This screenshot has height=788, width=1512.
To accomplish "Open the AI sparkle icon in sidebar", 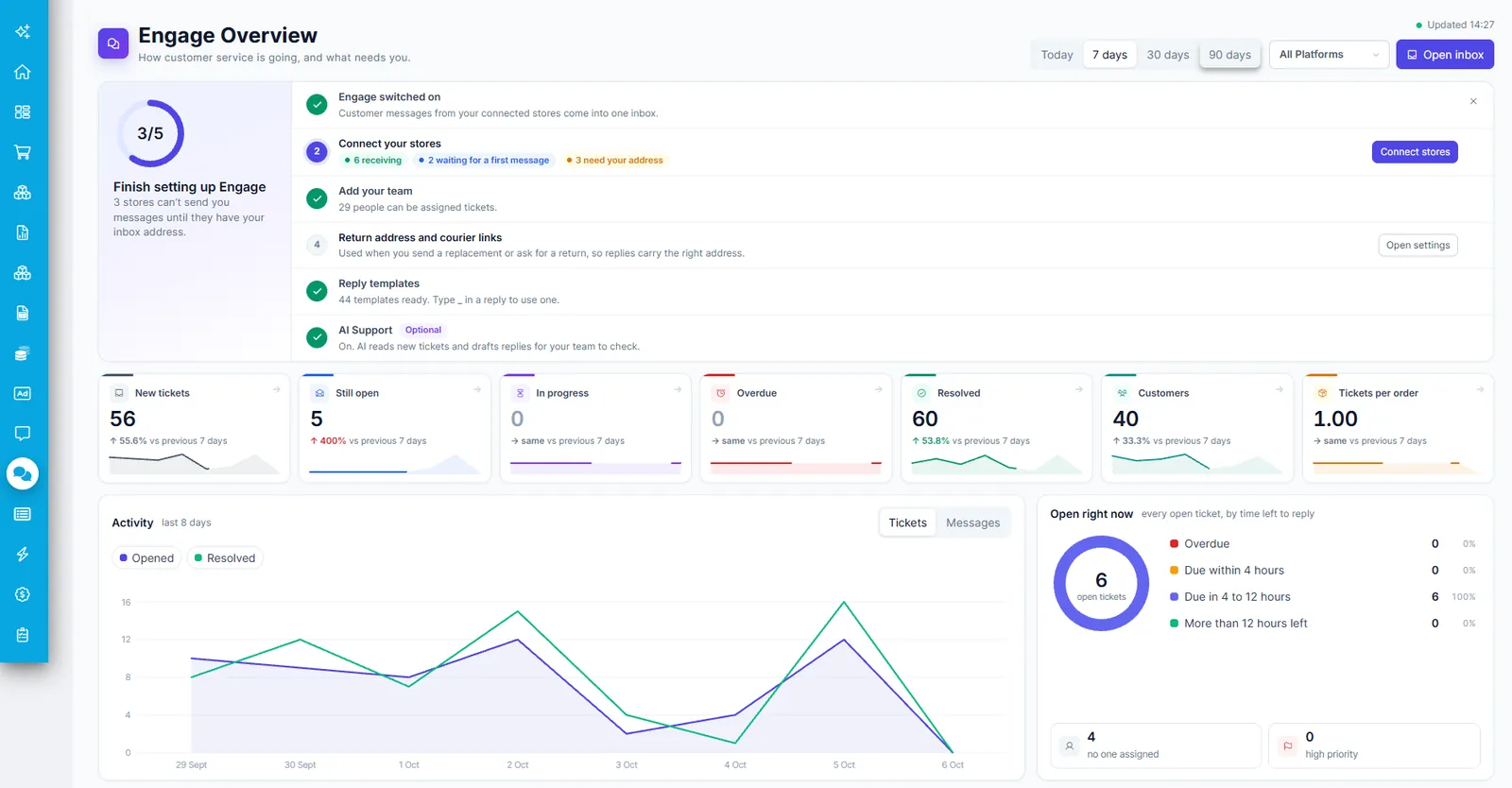I will [x=23, y=32].
